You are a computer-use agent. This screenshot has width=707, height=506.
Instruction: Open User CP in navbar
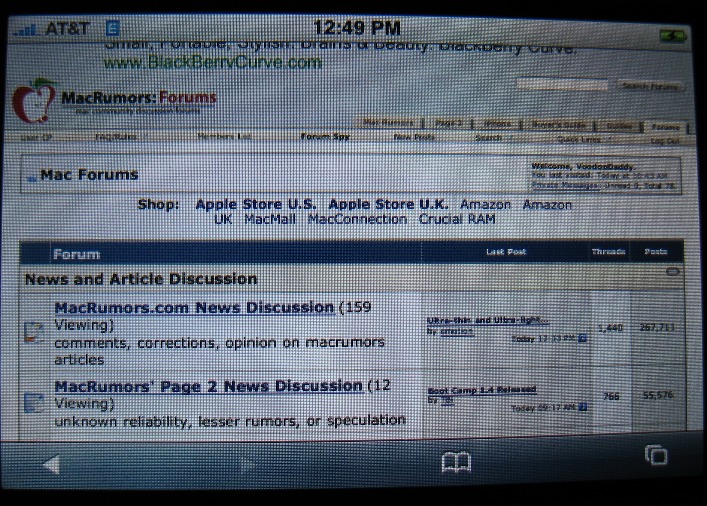pyautogui.click(x=36, y=137)
